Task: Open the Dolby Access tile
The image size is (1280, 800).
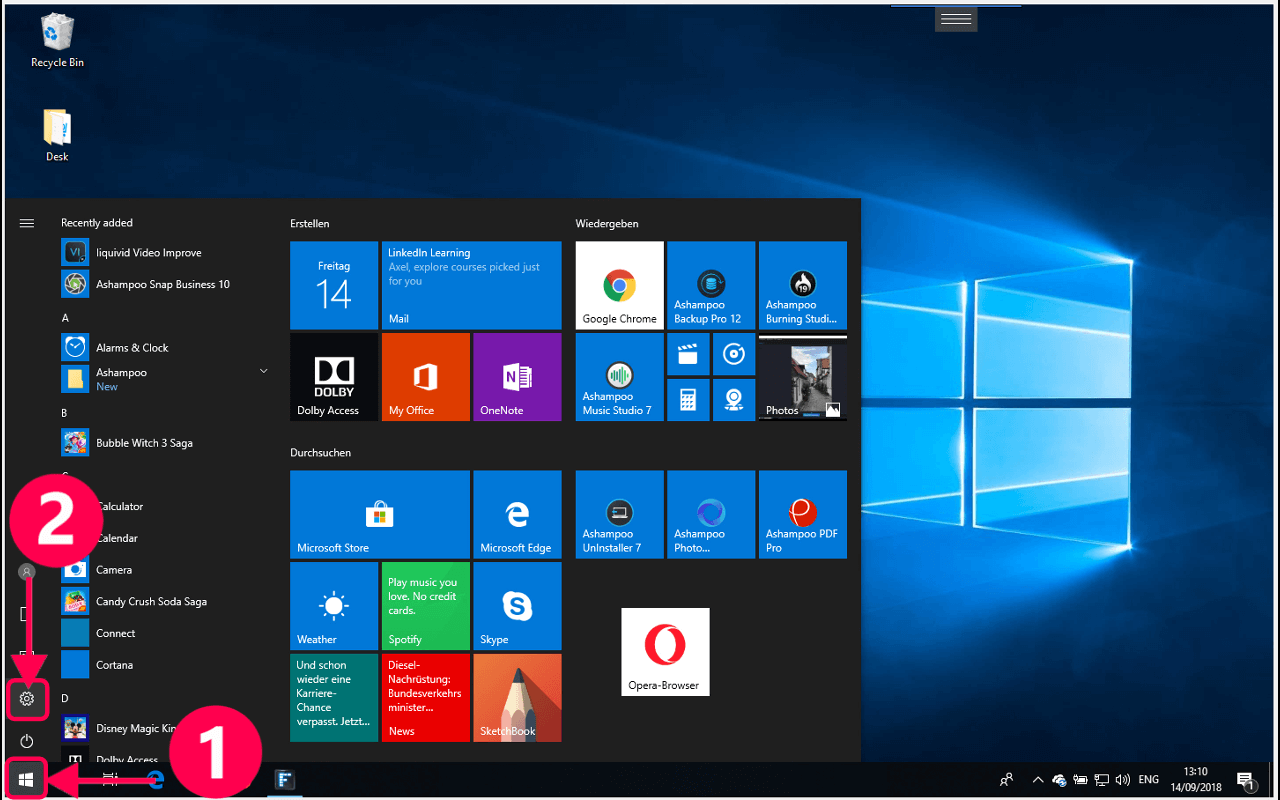Action: click(334, 377)
